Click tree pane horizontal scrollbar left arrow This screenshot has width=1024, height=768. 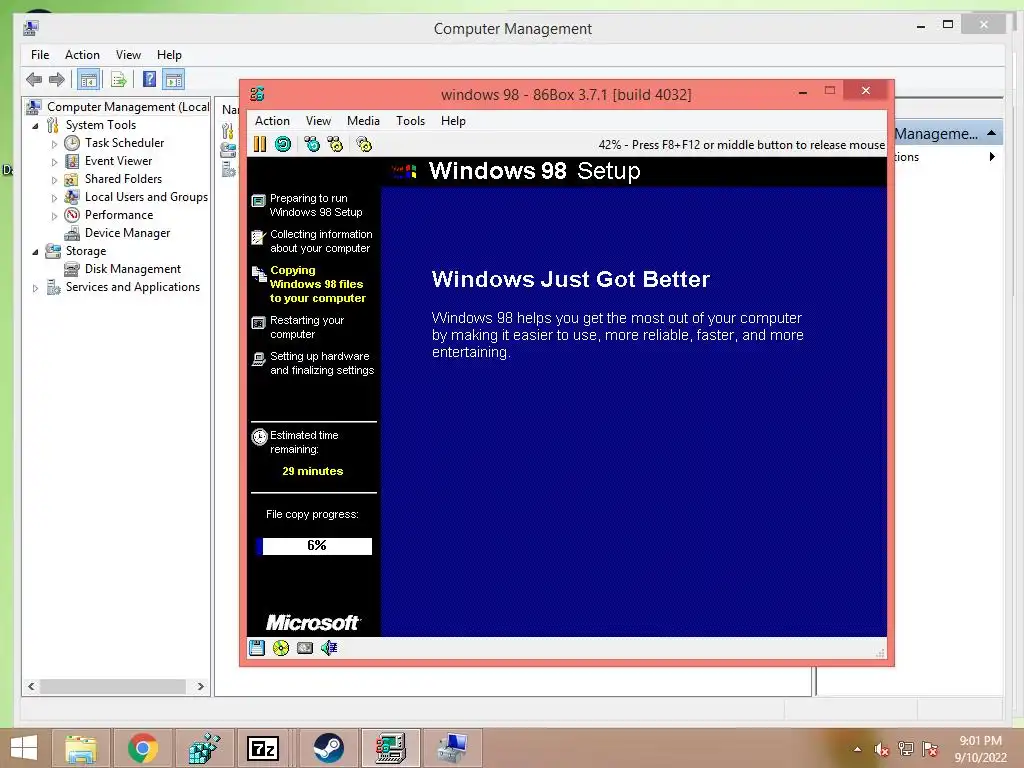point(31,686)
